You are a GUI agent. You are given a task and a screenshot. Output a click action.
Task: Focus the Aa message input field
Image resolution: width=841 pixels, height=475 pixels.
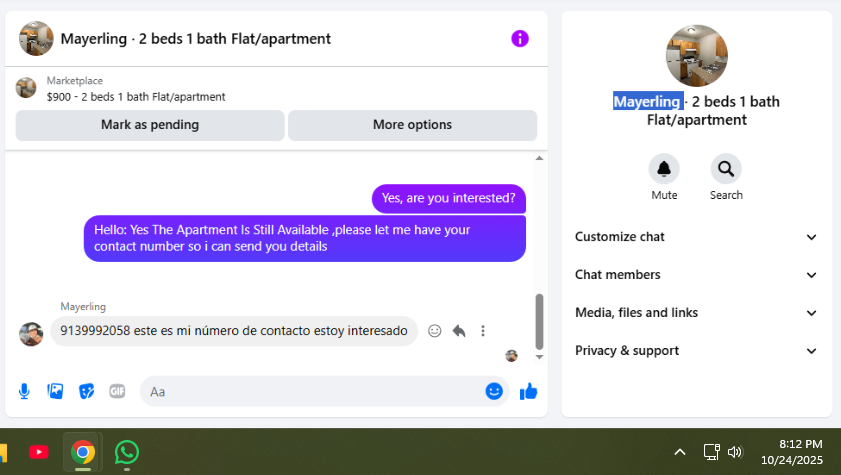tap(311, 391)
